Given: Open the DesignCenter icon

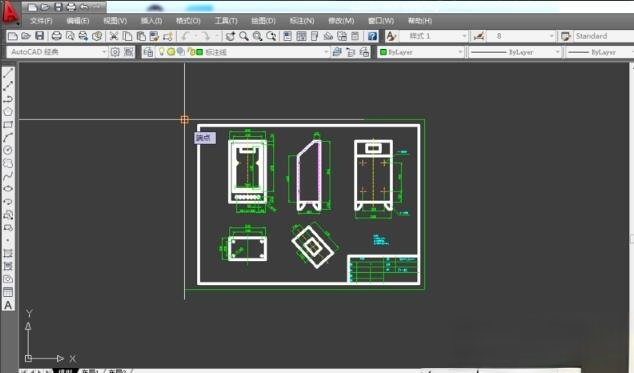Looking at the screenshot, I should tap(301, 36).
